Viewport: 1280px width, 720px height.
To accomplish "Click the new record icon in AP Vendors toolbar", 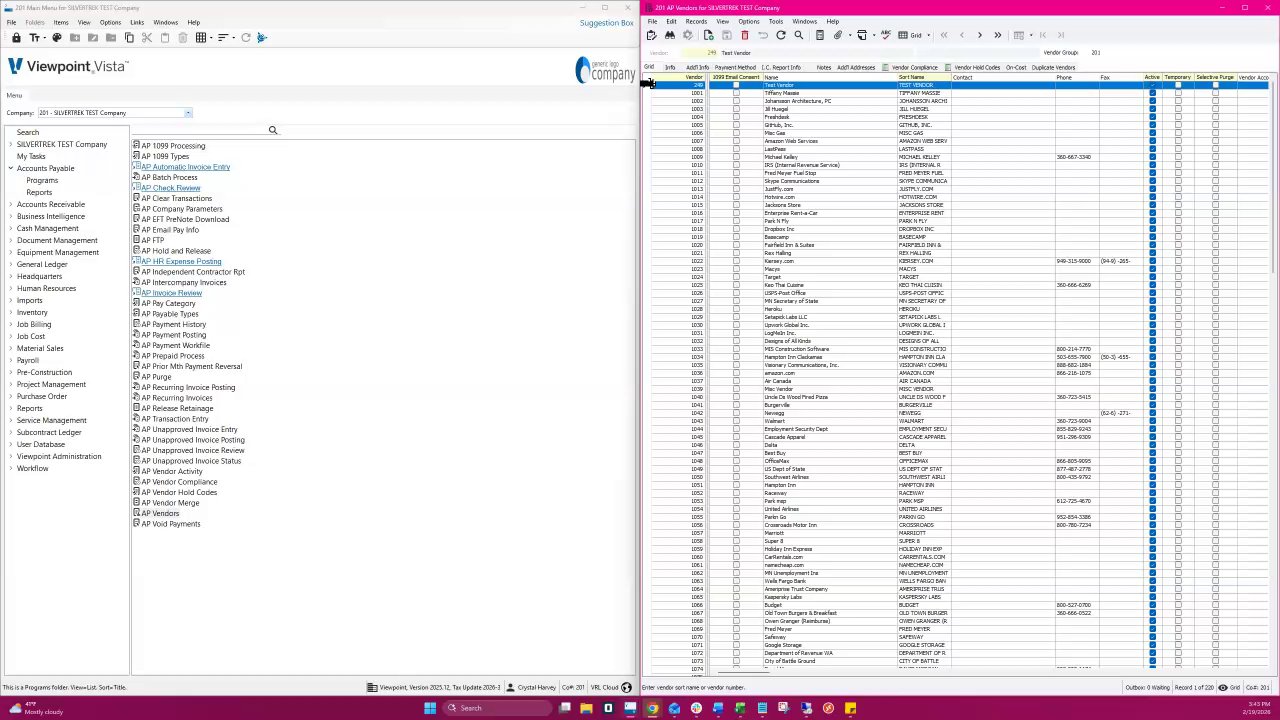I will click(x=708, y=35).
